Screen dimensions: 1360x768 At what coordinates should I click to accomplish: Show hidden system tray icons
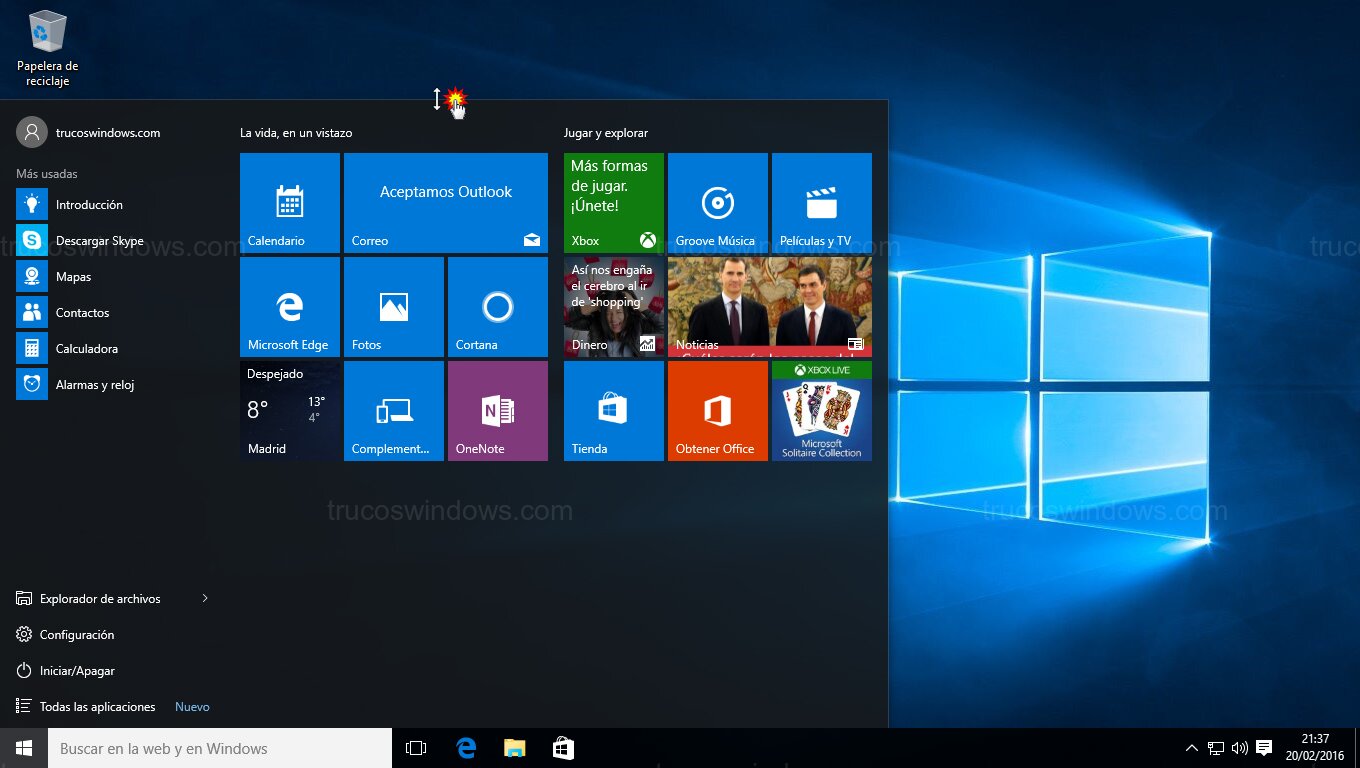click(x=1191, y=748)
